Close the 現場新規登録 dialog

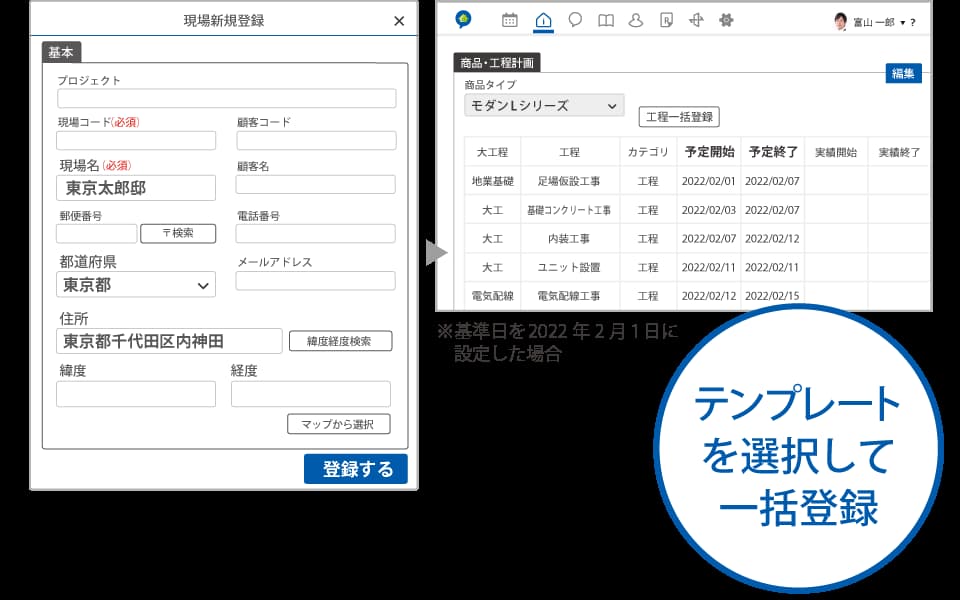coord(399,21)
